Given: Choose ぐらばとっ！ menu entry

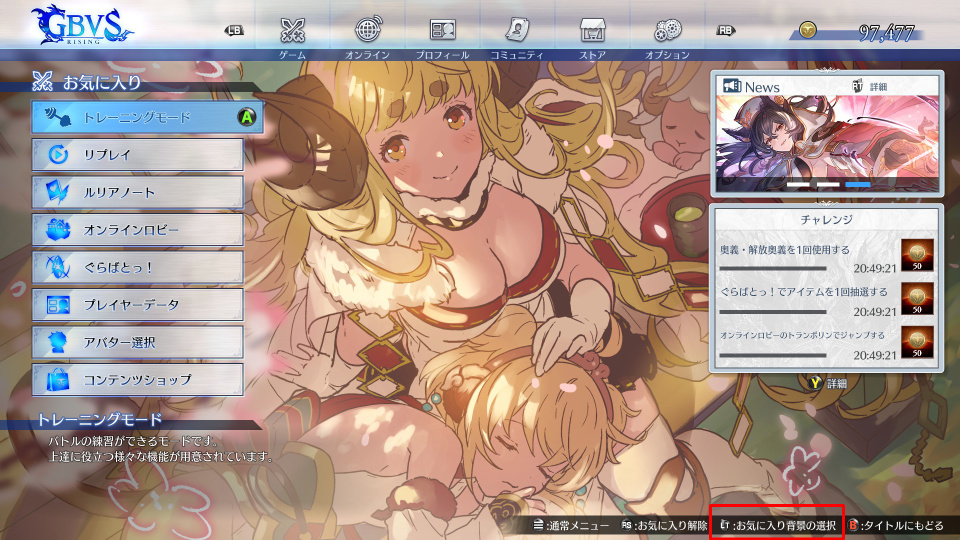Looking at the screenshot, I should click(x=137, y=267).
